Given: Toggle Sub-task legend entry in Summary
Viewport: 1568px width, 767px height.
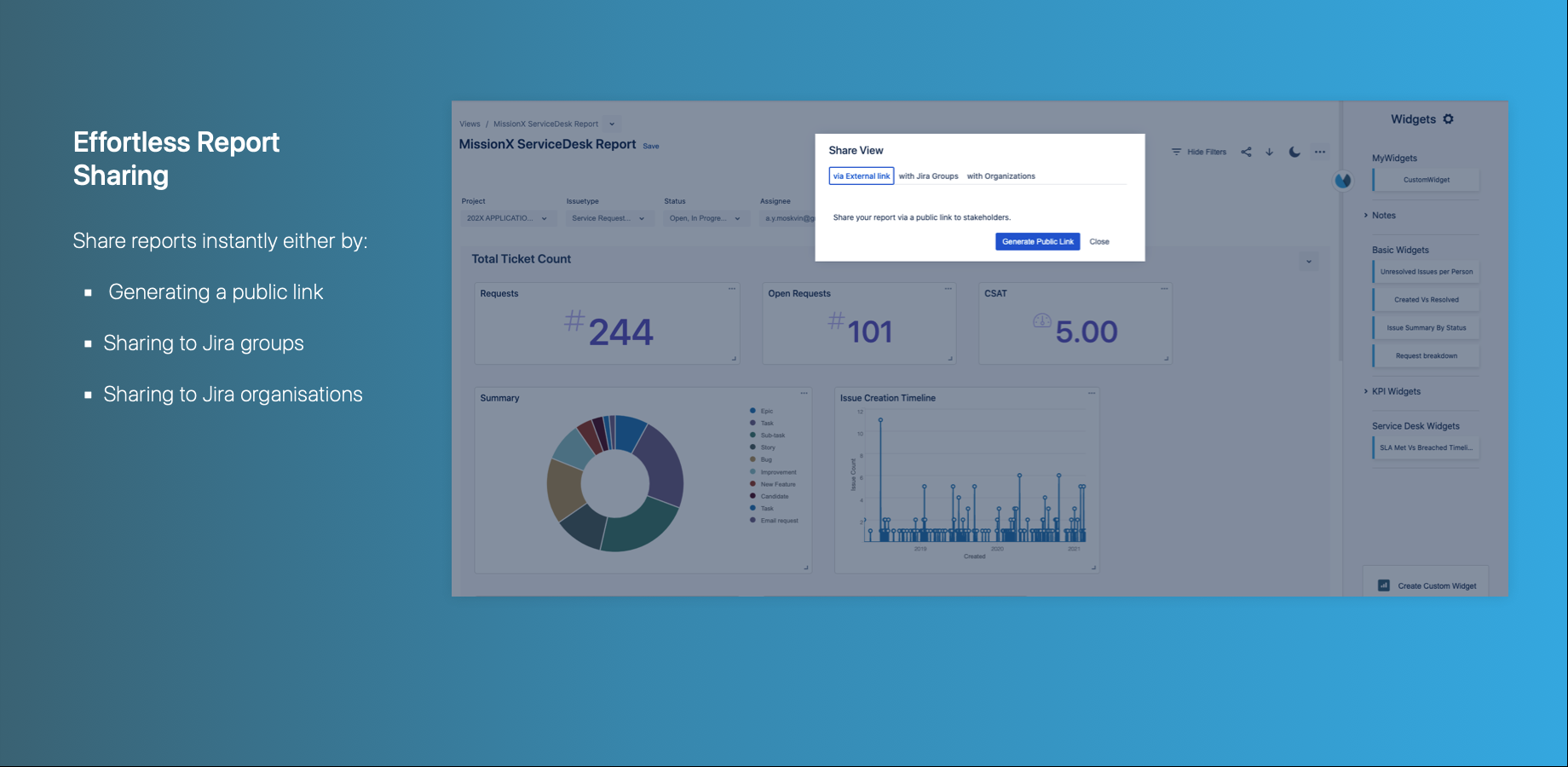Looking at the screenshot, I should [767, 435].
